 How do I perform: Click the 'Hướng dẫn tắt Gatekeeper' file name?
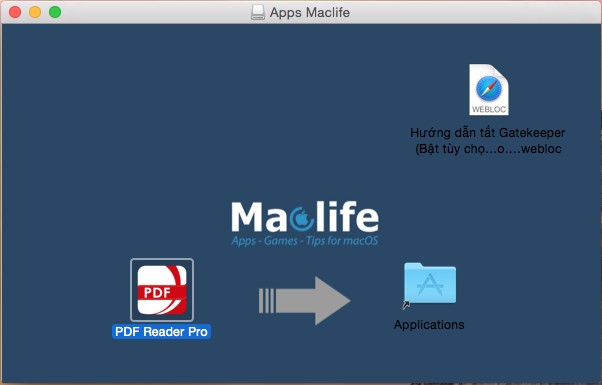pyautogui.click(x=488, y=140)
